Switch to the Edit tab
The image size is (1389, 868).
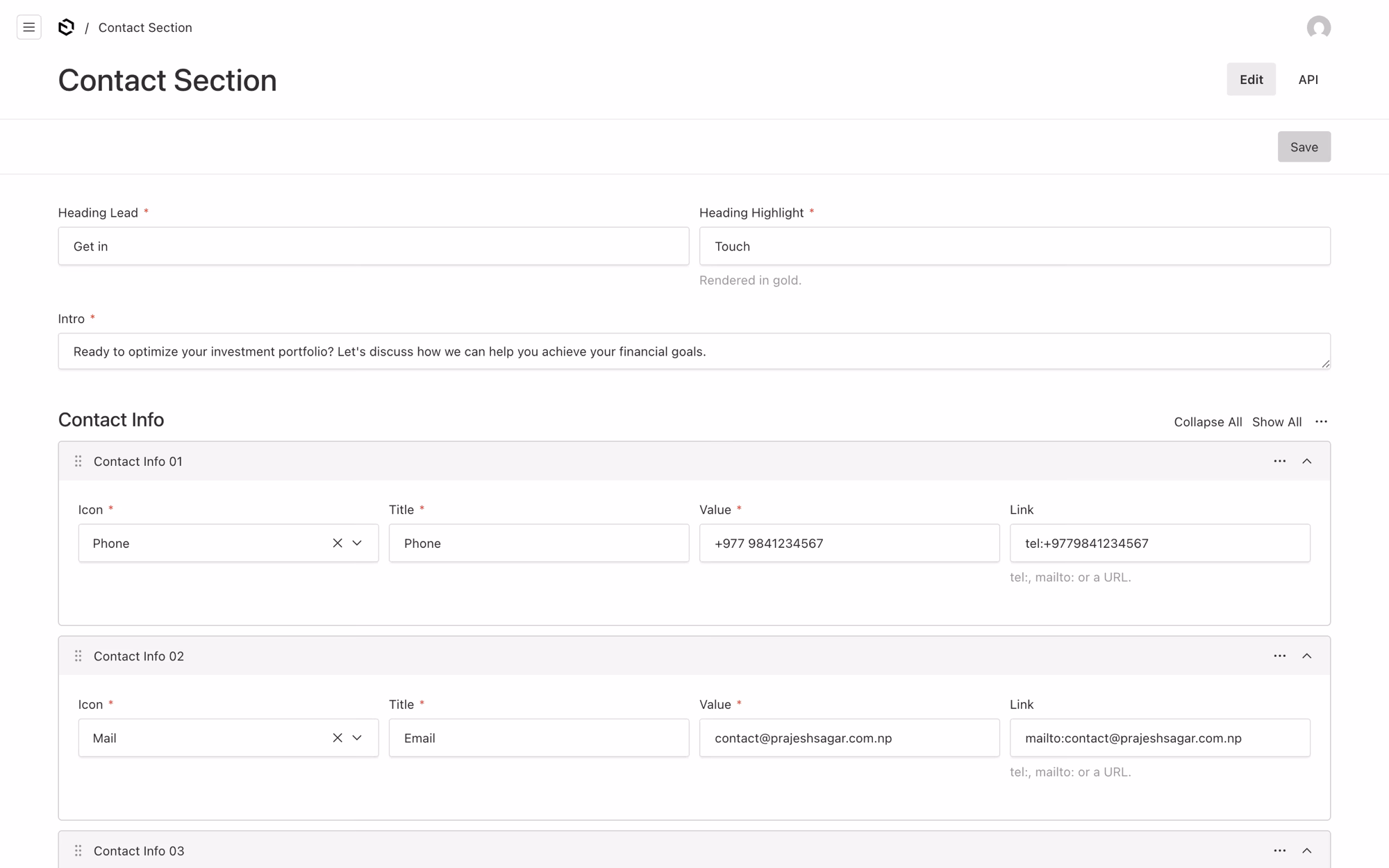point(1251,79)
